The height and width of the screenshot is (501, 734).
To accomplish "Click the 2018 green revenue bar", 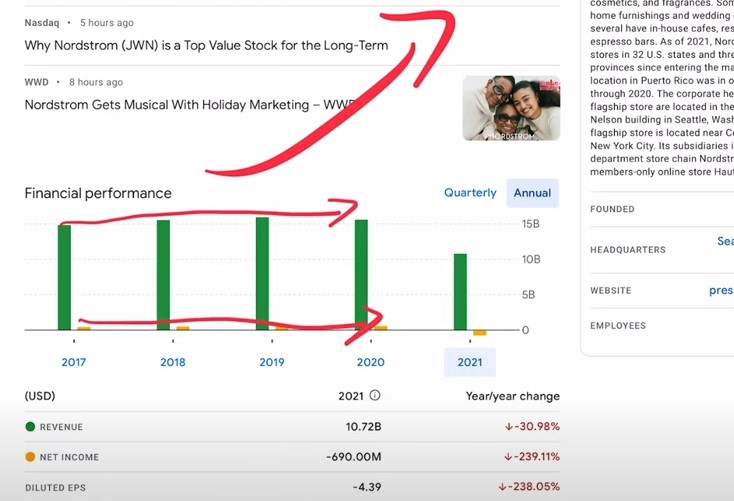I will pos(163,275).
